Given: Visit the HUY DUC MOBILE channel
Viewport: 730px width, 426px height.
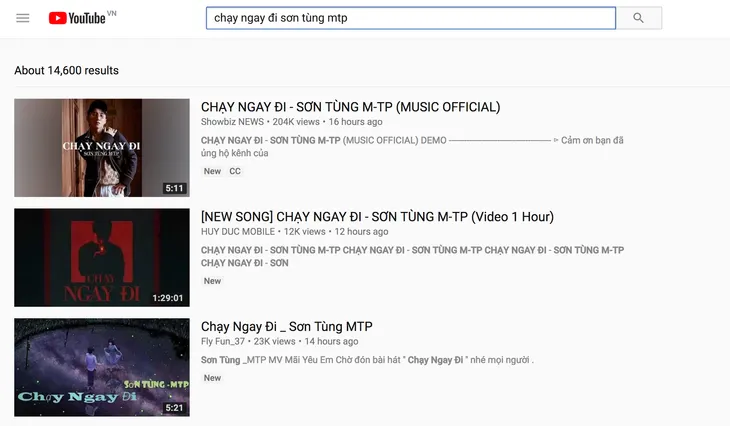Looking at the screenshot, I should [x=238, y=232].
